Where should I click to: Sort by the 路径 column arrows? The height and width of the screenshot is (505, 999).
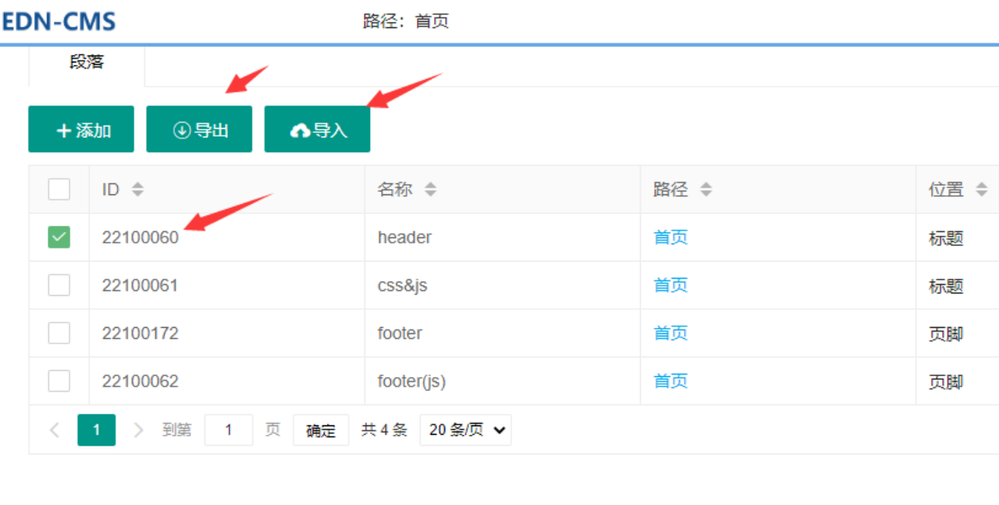click(706, 189)
